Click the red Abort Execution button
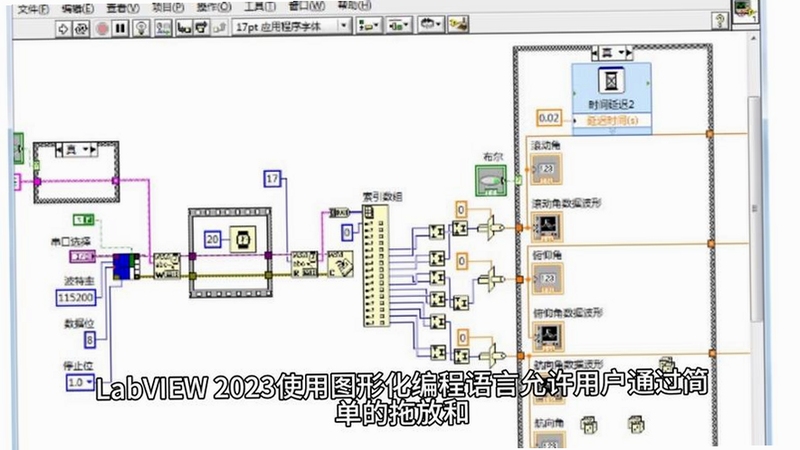 [x=102, y=29]
